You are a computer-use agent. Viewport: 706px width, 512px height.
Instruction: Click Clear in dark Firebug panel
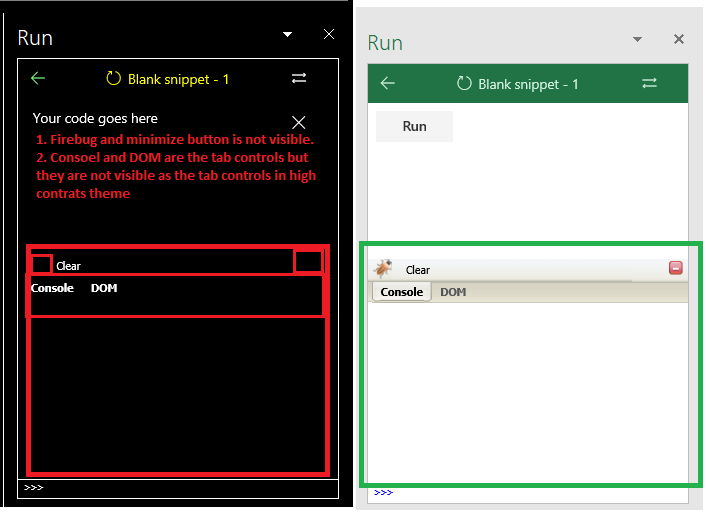68,266
